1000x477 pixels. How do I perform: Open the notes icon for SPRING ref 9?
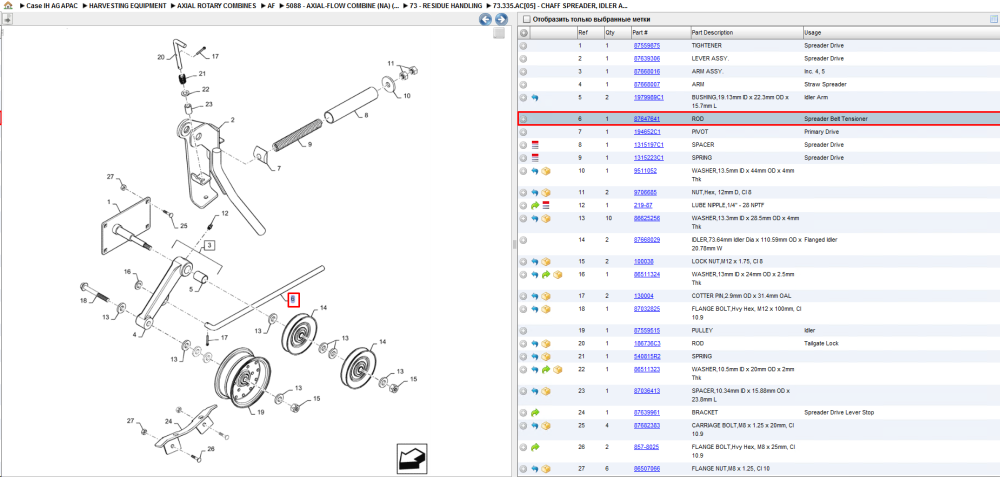[x=535, y=158]
